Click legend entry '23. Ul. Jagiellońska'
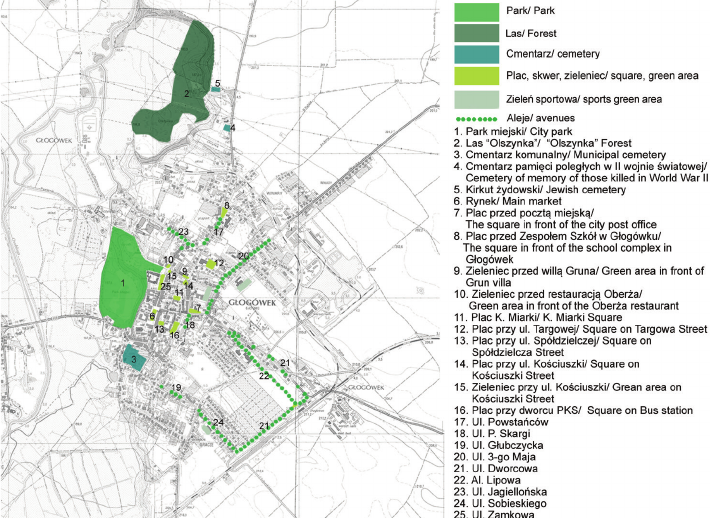 coord(501,492)
